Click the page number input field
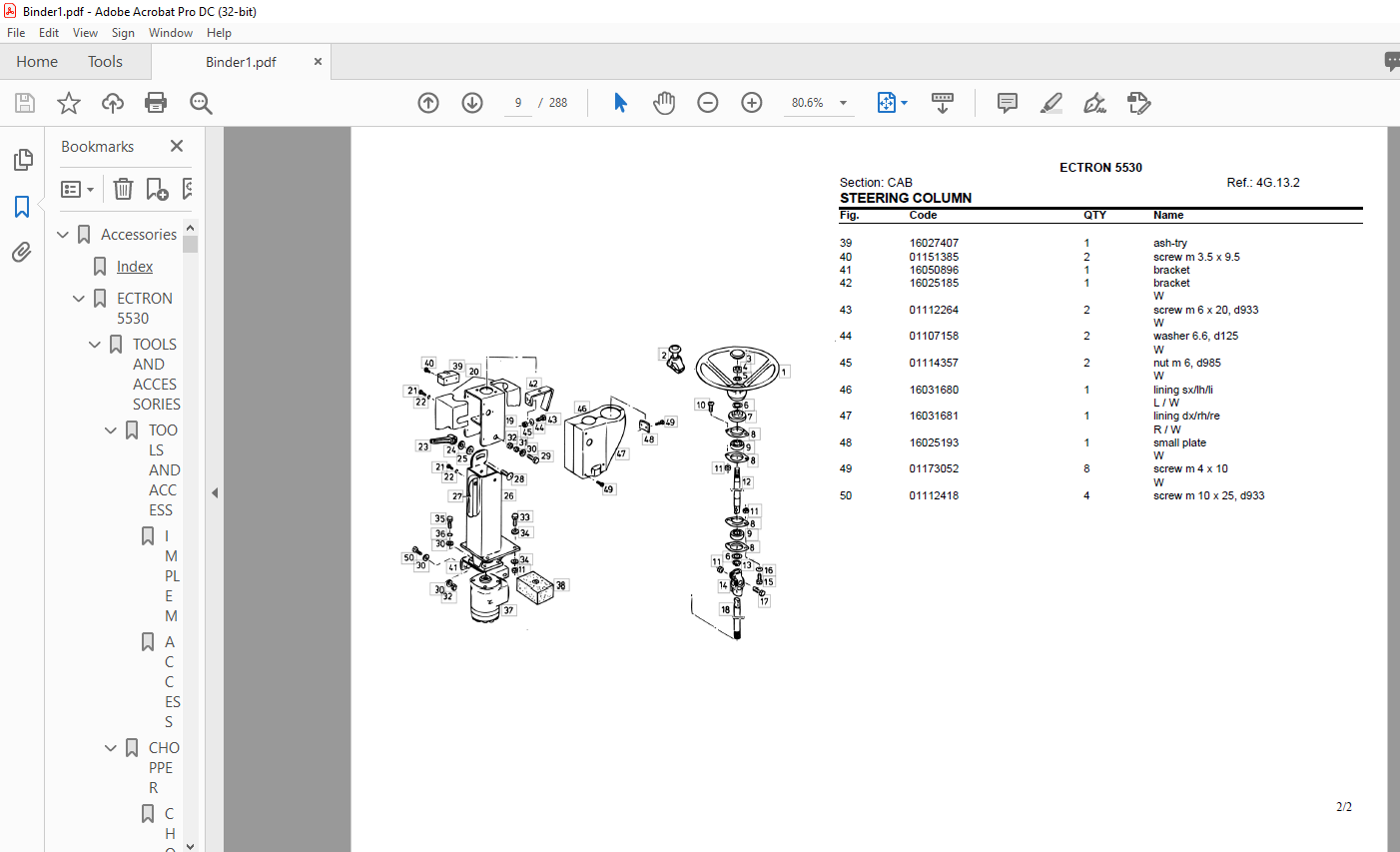The width and height of the screenshot is (1400, 852). [x=518, y=103]
